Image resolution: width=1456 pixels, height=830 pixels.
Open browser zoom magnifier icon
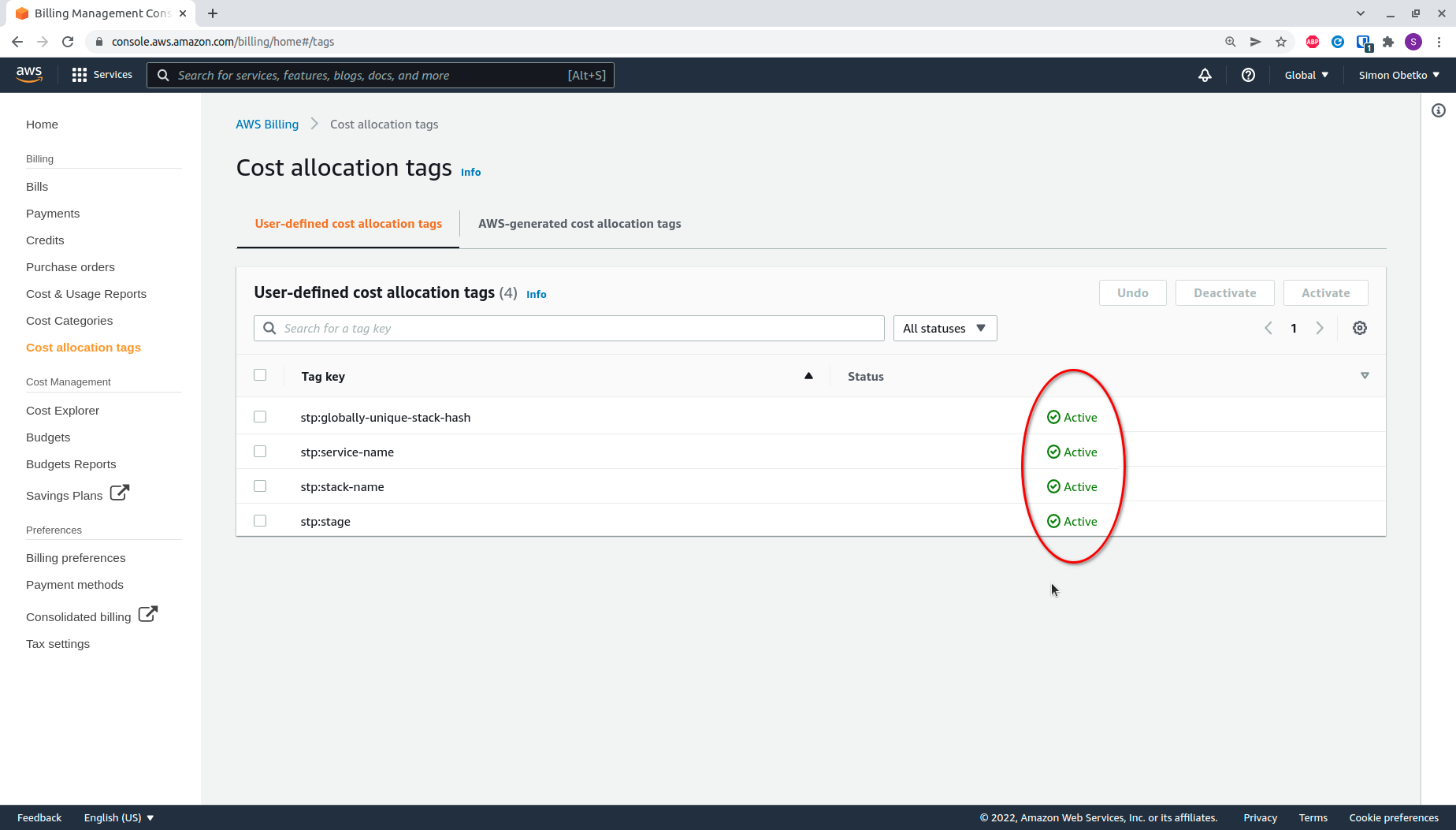pos(1230,42)
